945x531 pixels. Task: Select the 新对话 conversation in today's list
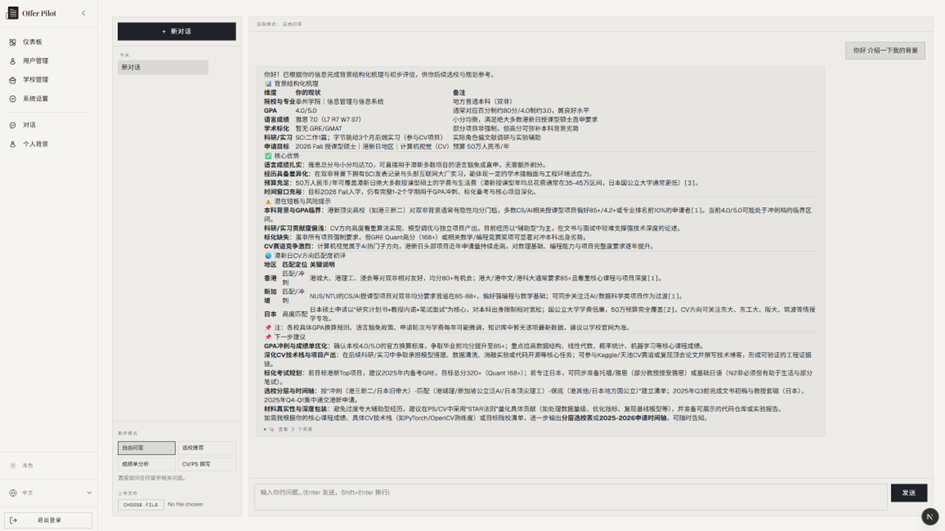[163, 67]
